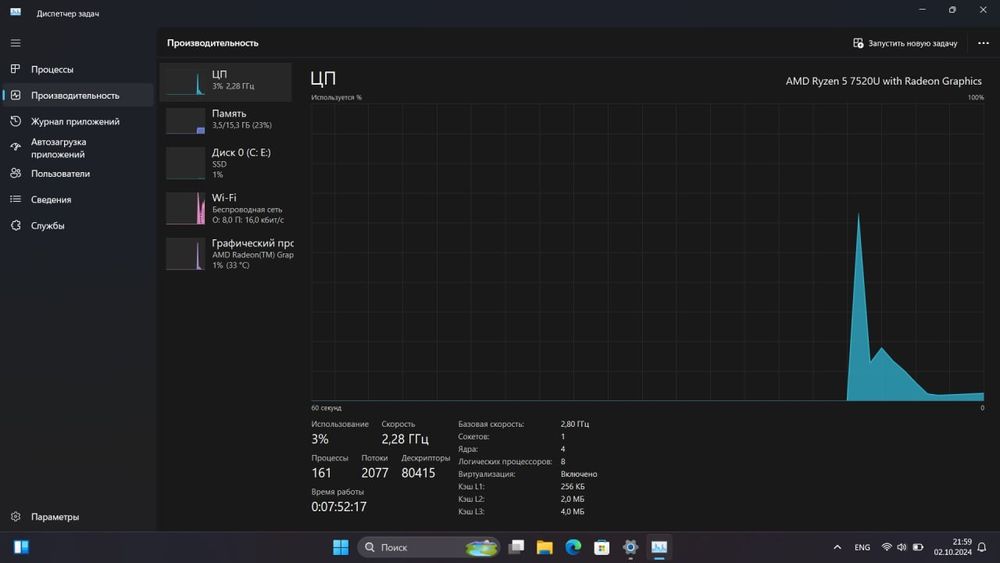Open the Сведения page
The height and width of the screenshot is (563, 1000).
coord(77,200)
